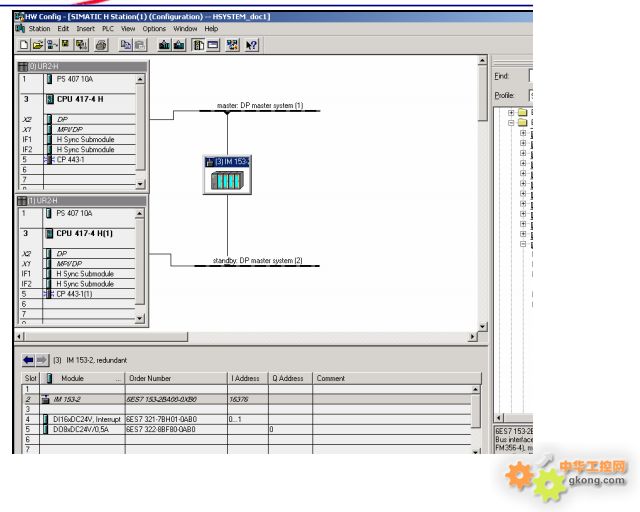640x512 pixels.
Task: Click the DI16xDC24V module icon in slot 4
Action: pos(46,419)
